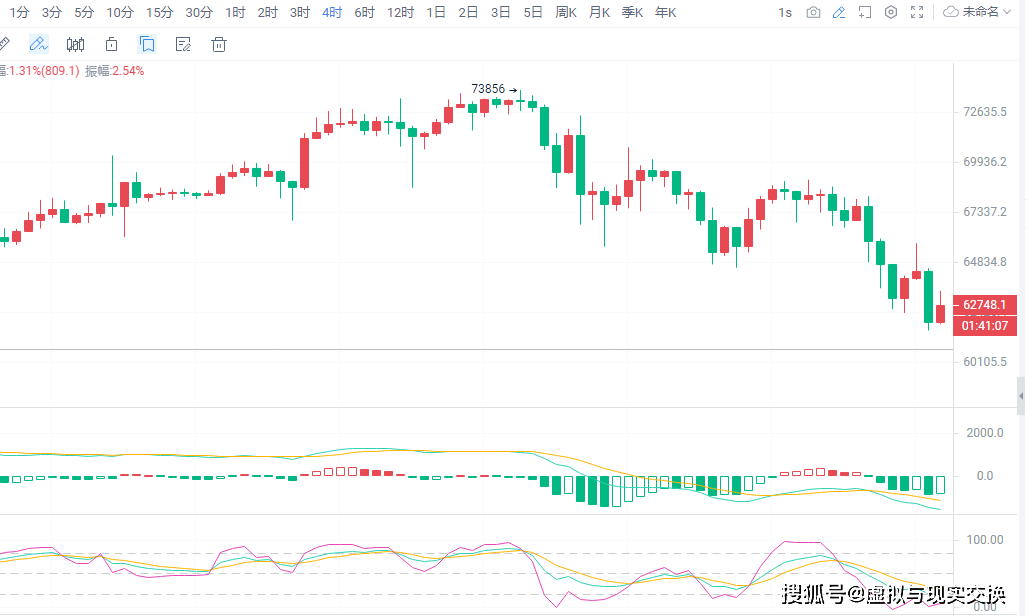This screenshot has width=1028, height=616.
Task: Select the 年K period button
Action: 665,13
